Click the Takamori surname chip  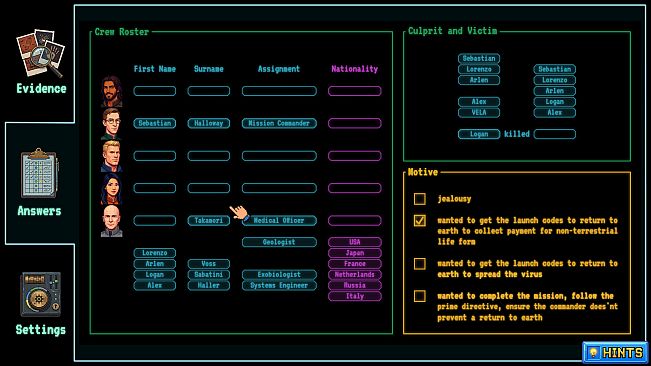coord(208,220)
